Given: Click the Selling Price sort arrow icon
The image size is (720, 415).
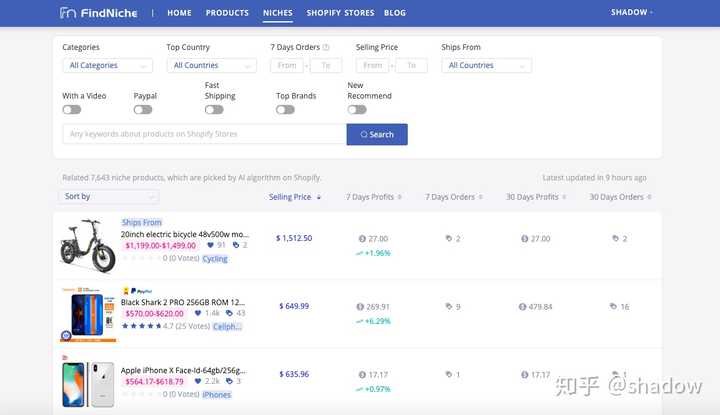Looking at the screenshot, I should point(319,197).
